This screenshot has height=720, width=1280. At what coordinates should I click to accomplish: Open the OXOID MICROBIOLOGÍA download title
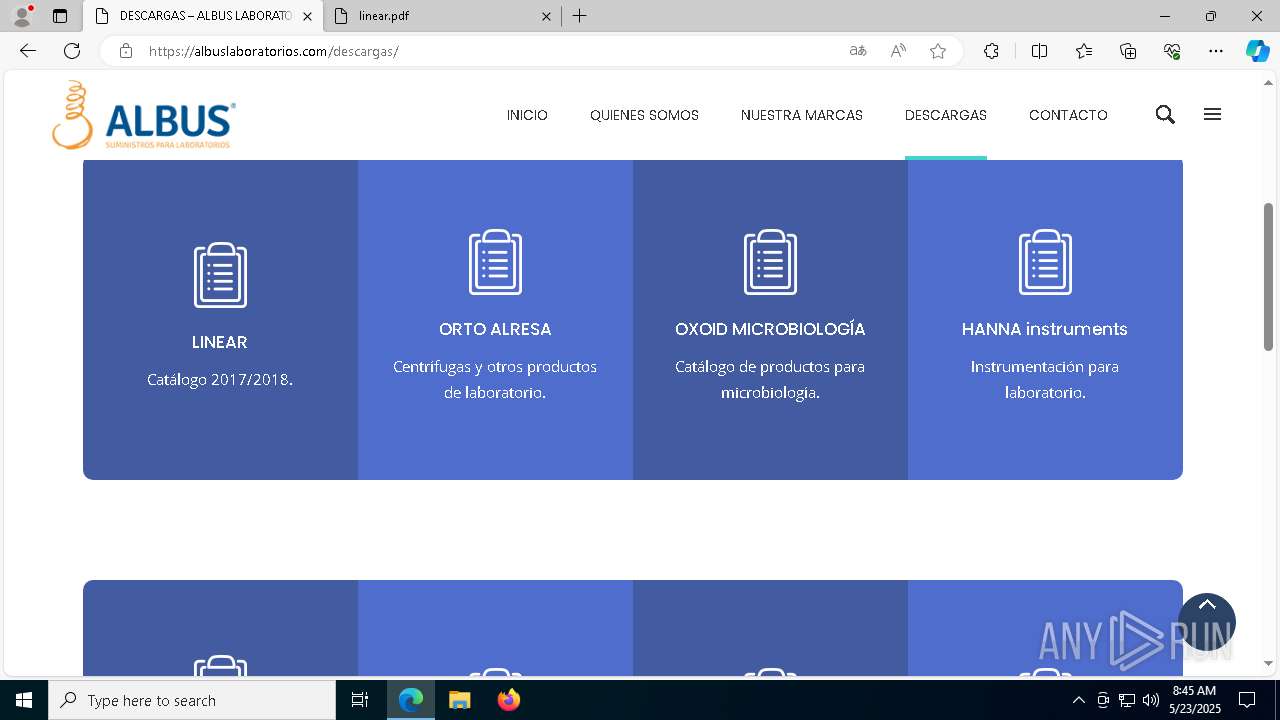point(770,329)
